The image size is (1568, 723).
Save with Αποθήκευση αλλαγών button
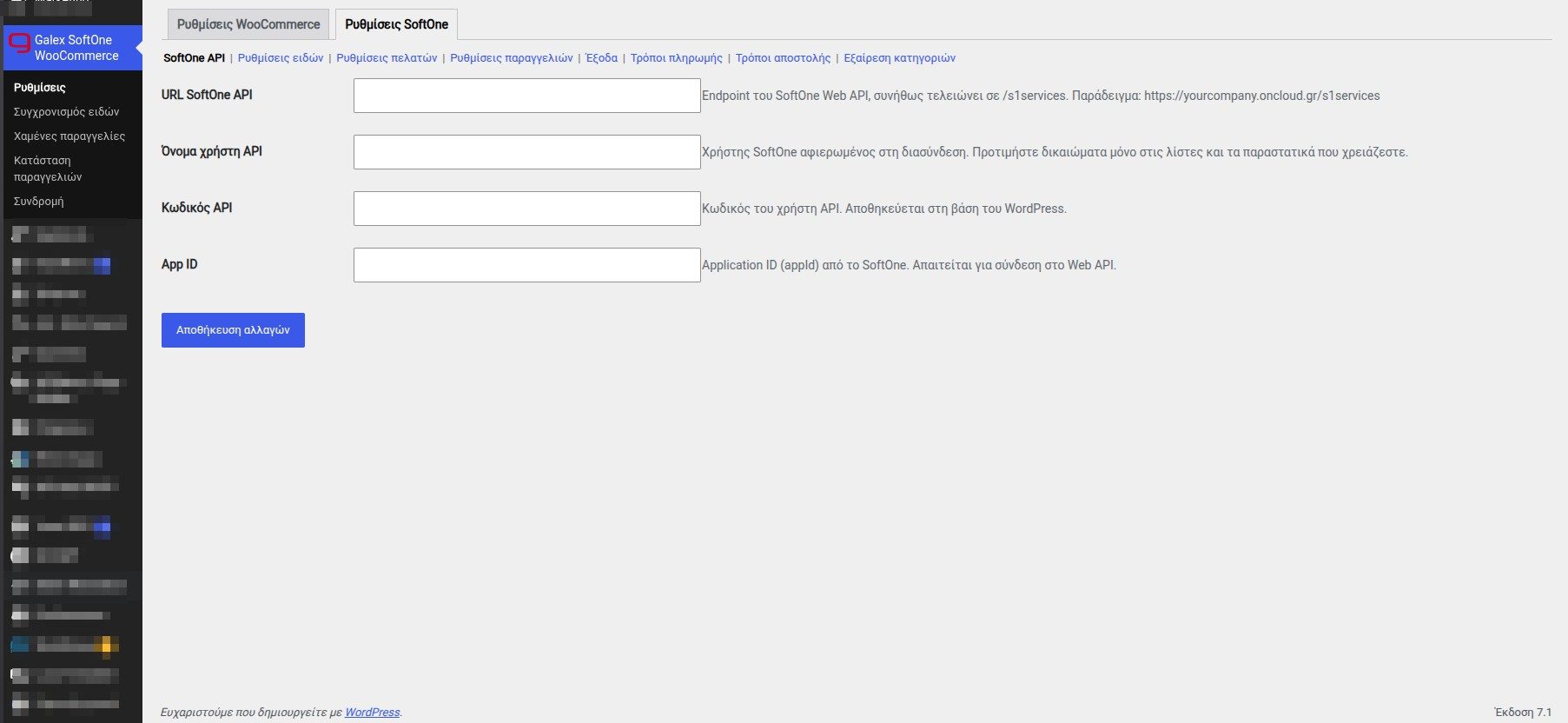(x=233, y=330)
